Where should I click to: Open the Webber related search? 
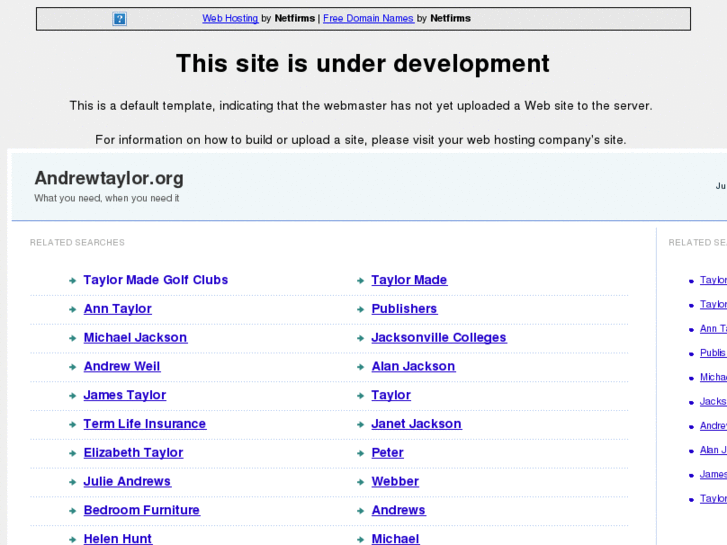(x=395, y=481)
